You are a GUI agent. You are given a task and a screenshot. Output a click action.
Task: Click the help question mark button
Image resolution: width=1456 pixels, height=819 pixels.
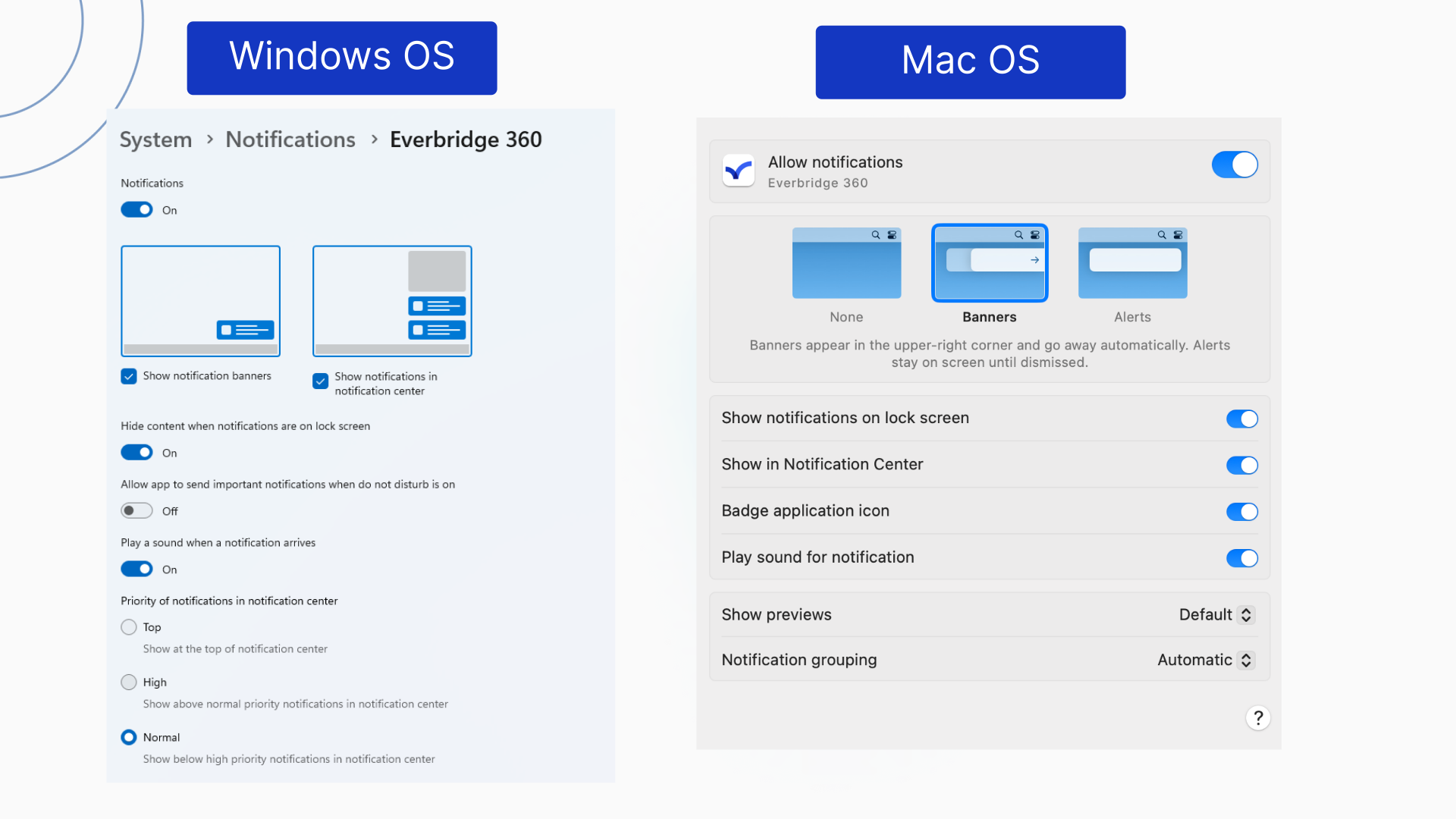click(1258, 718)
